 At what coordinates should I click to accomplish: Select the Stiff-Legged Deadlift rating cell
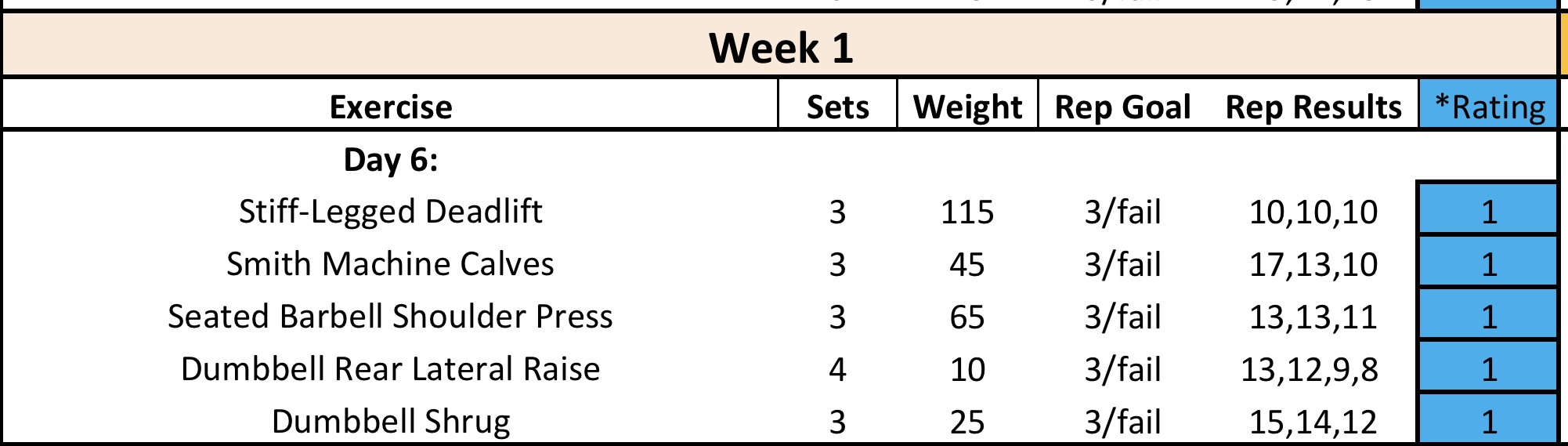point(1488,212)
